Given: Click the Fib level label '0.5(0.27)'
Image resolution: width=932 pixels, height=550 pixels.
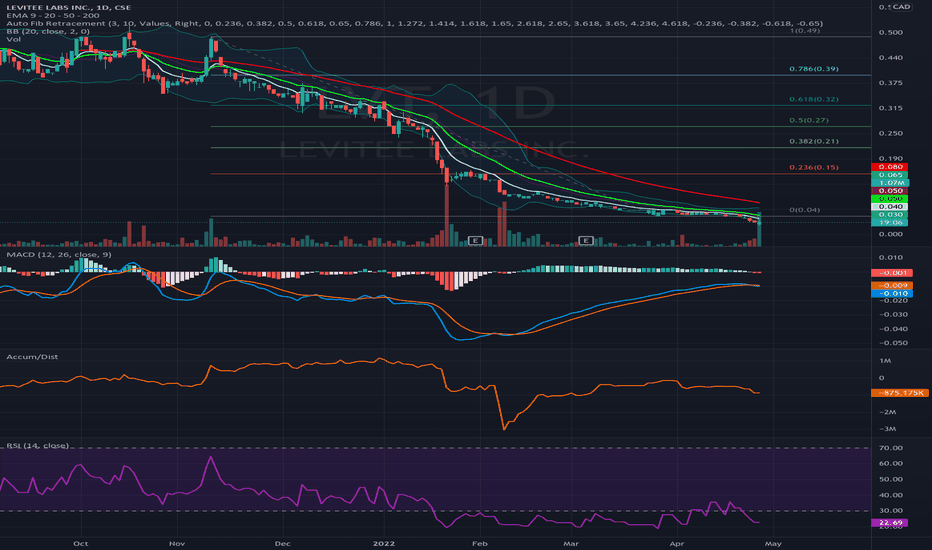Looking at the screenshot, I should 809,120.
